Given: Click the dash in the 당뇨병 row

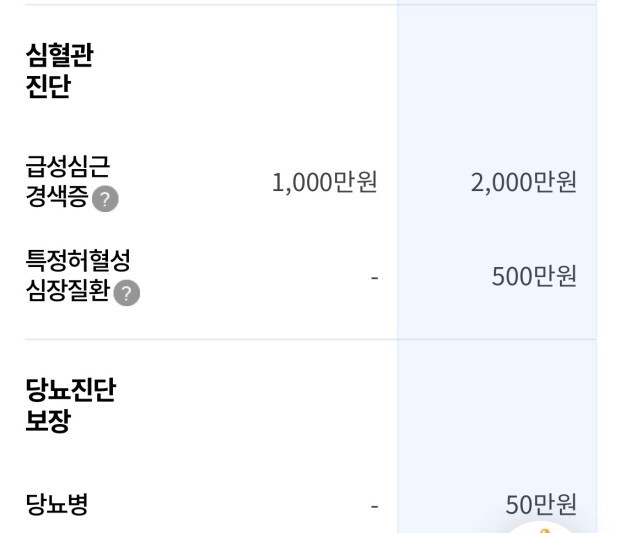Looking at the screenshot, I should tap(374, 505).
